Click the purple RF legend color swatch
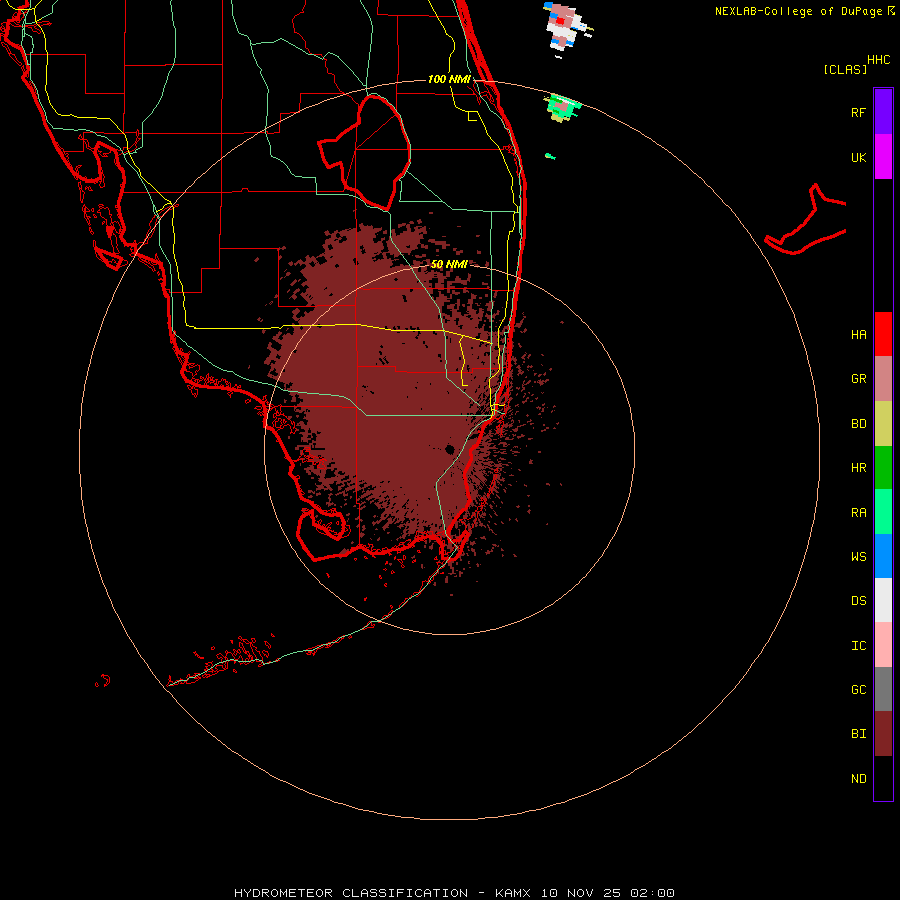The image size is (900, 900). [883, 112]
